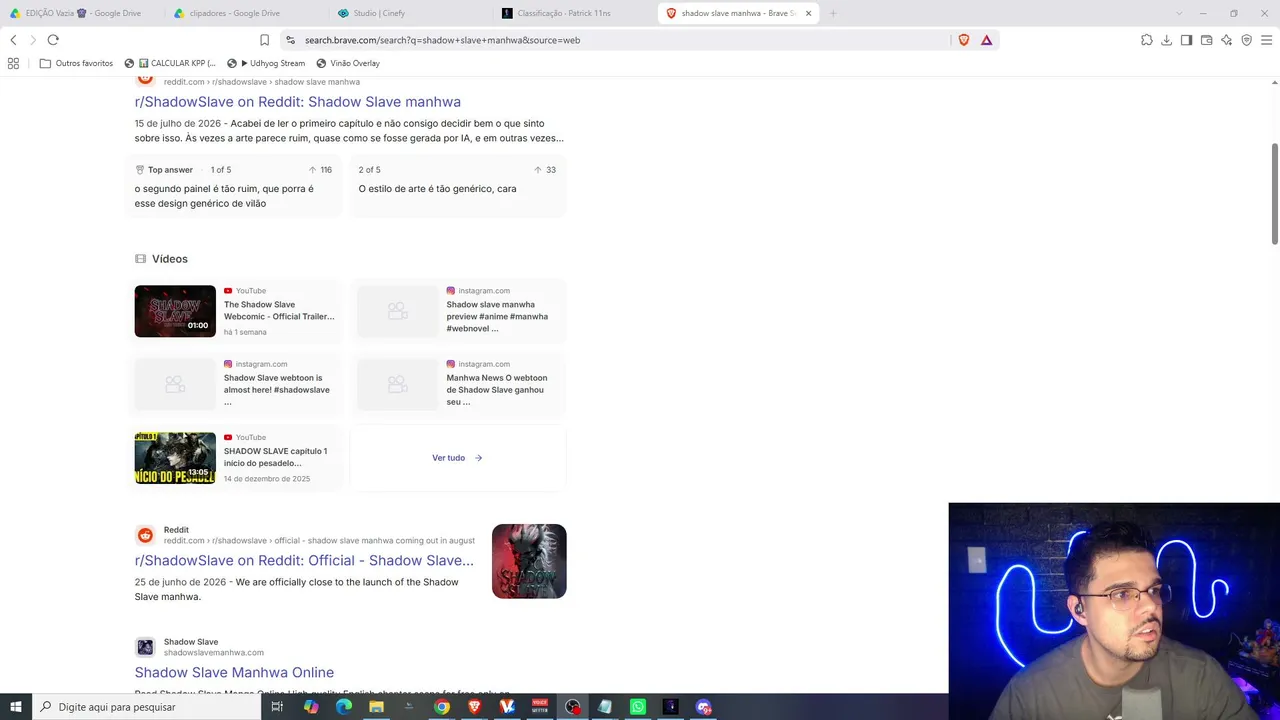Click the page vertical scrollbar

tap(1274, 193)
